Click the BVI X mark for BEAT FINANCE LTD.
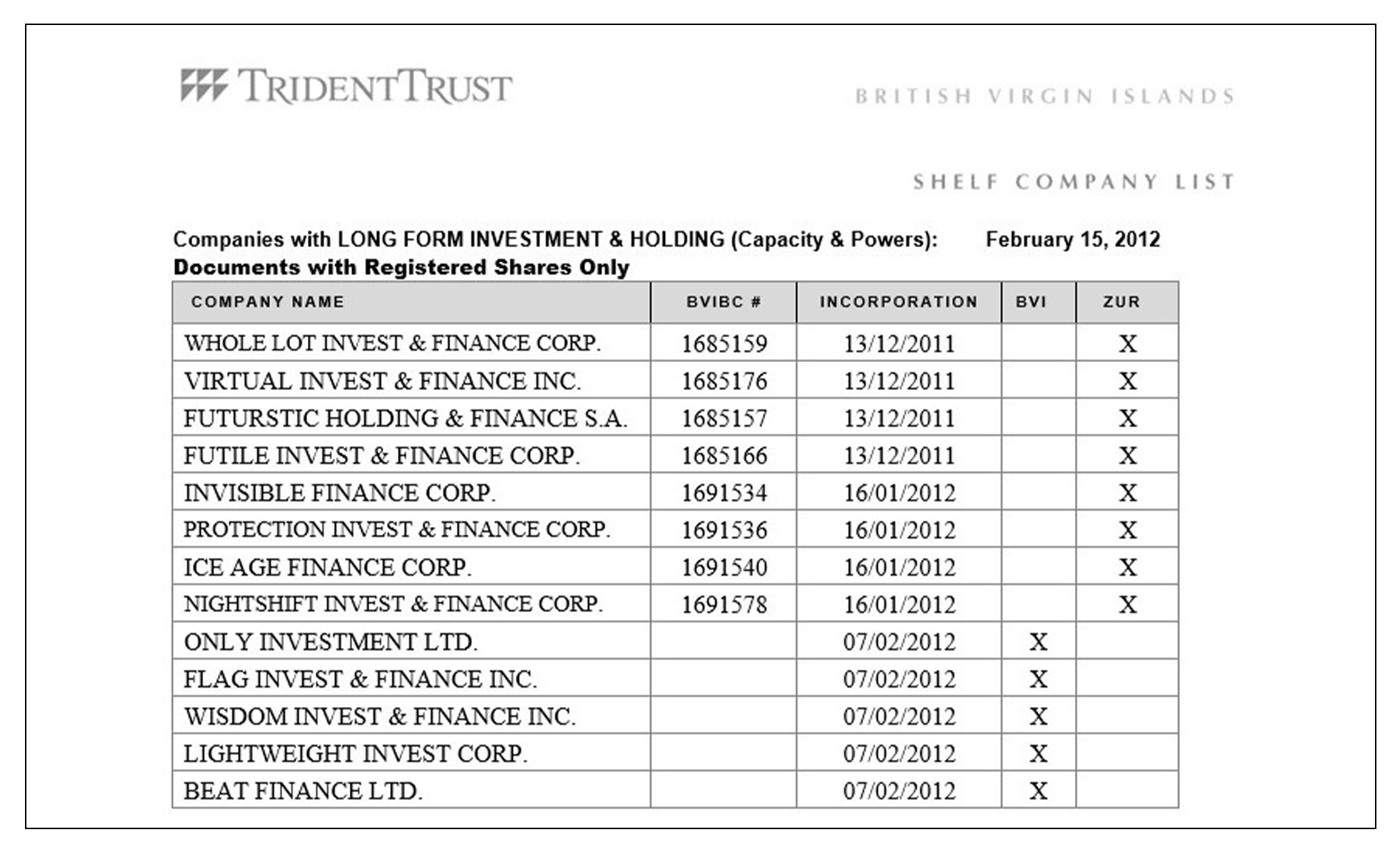The height and width of the screenshot is (857, 1400). coord(1039,791)
